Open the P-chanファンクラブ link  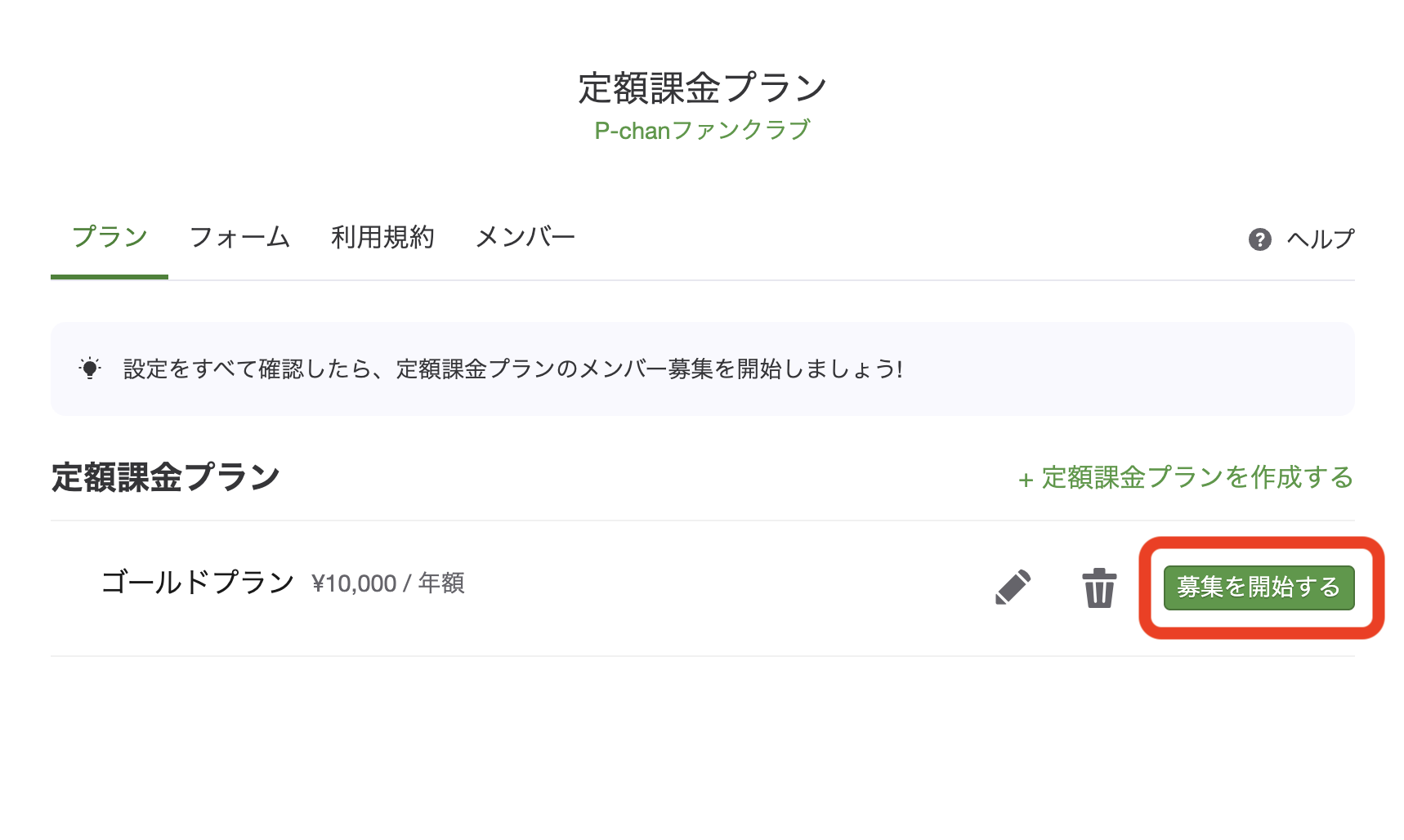[702, 130]
